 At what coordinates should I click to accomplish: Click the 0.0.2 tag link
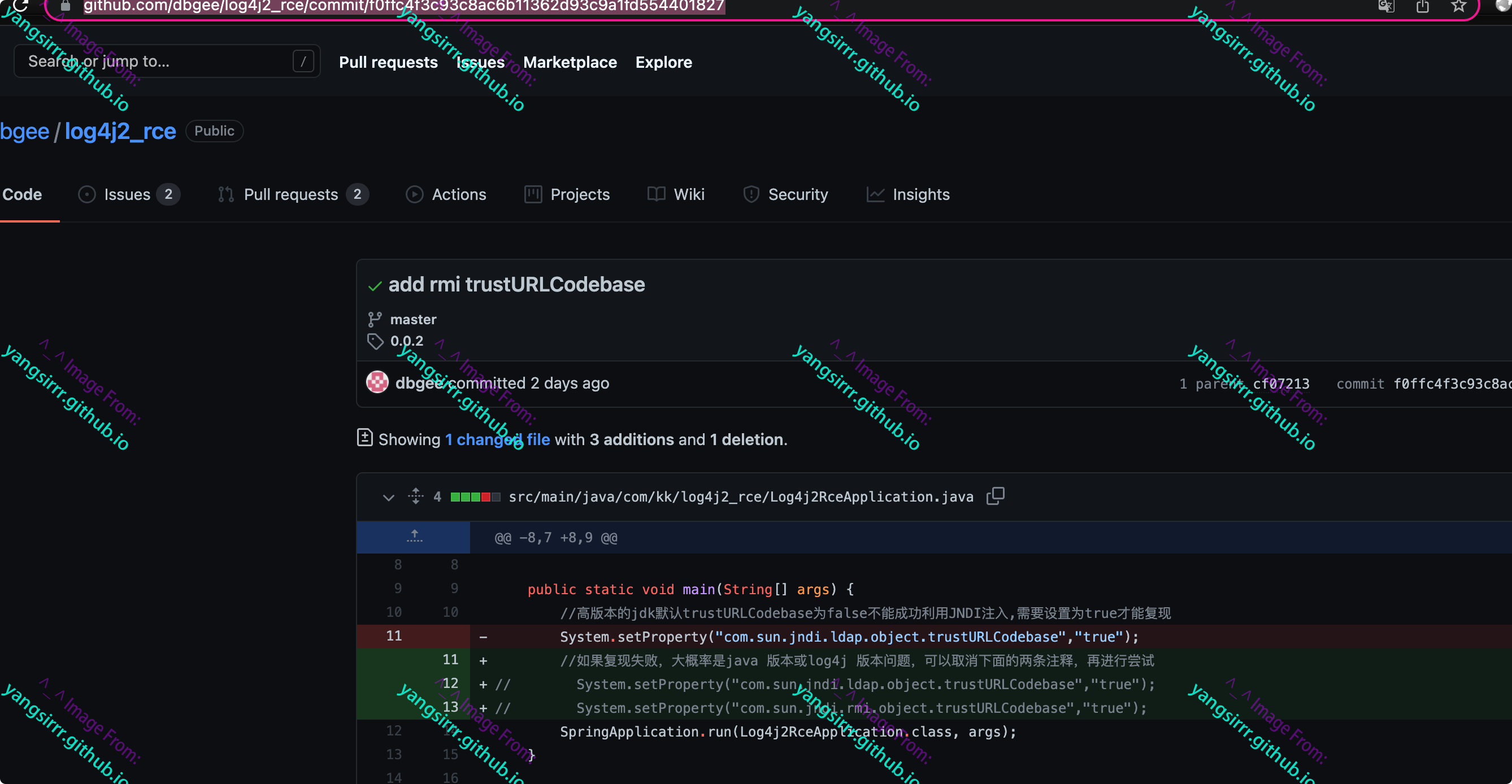[x=406, y=341]
